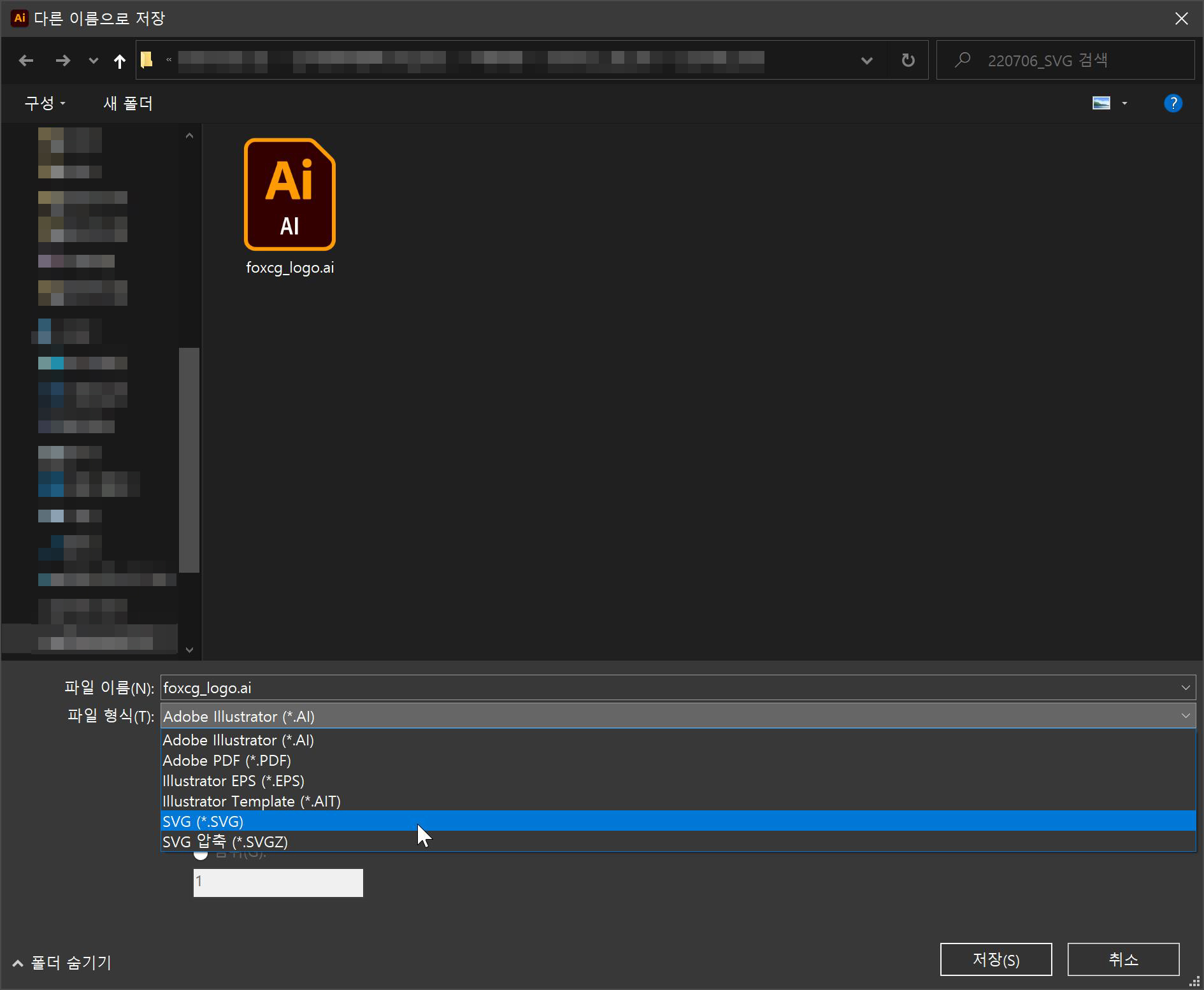
Task: Go up one folder level
Action: coord(119,61)
